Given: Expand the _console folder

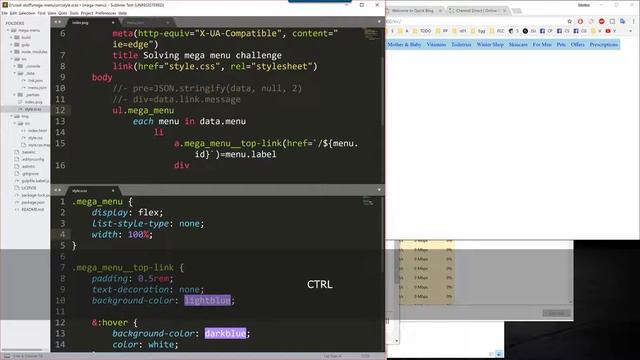Looking at the screenshot, I should [15, 66].
